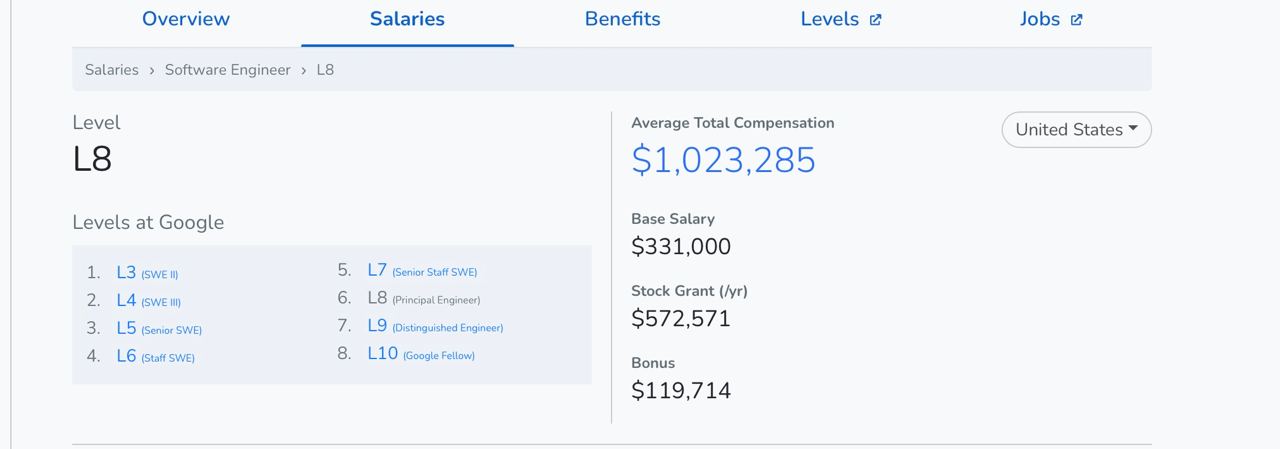Click the Bonus label
Image resolution: width=1280 pixels, height=449 pixels.
653,363
